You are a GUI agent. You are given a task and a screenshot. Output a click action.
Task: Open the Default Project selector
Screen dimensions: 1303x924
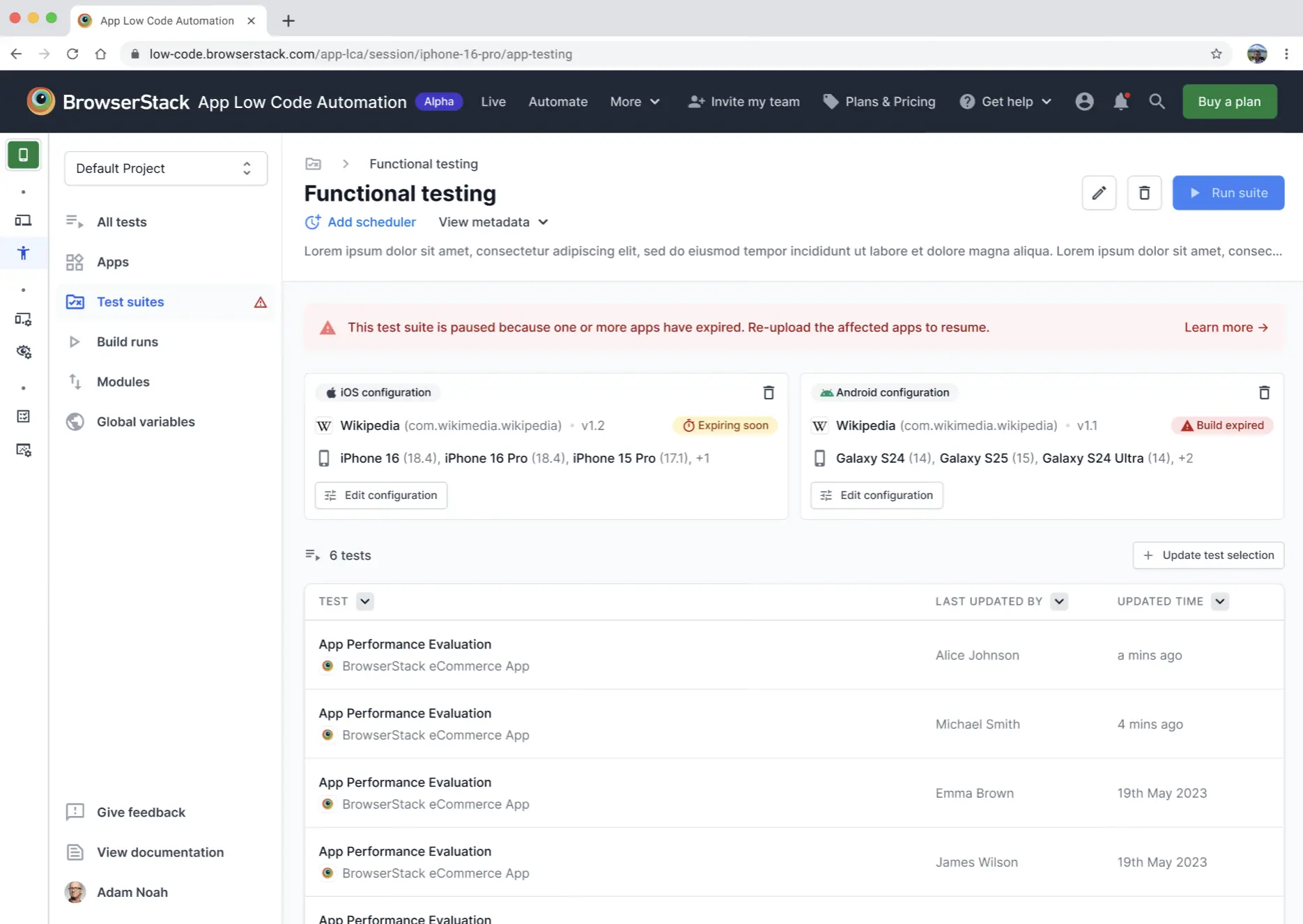(x=165, y=168)
